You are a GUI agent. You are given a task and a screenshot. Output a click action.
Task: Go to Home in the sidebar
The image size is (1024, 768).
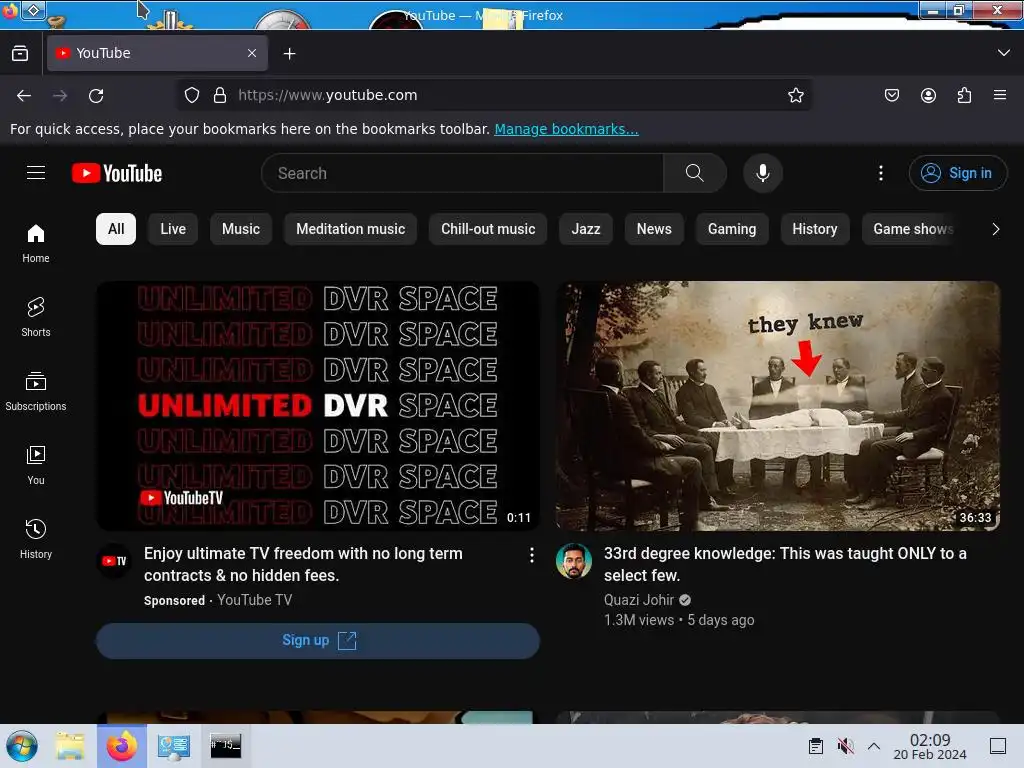[36, 243]
